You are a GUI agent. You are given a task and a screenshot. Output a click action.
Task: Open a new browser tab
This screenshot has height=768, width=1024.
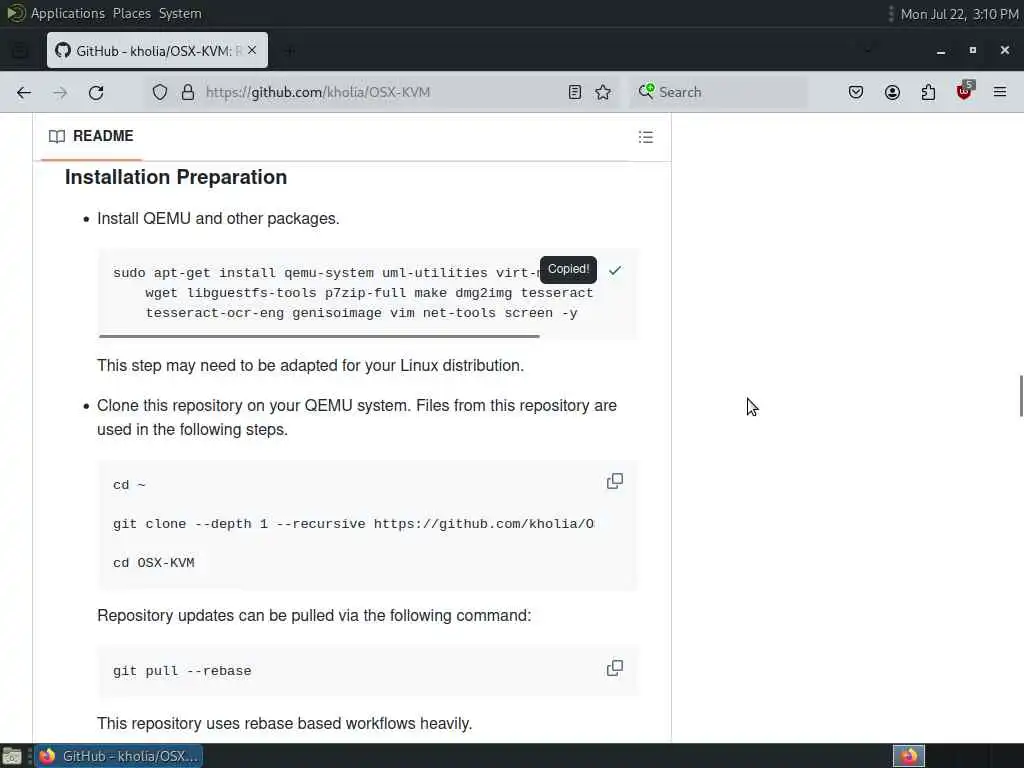(x=289, y=50)
